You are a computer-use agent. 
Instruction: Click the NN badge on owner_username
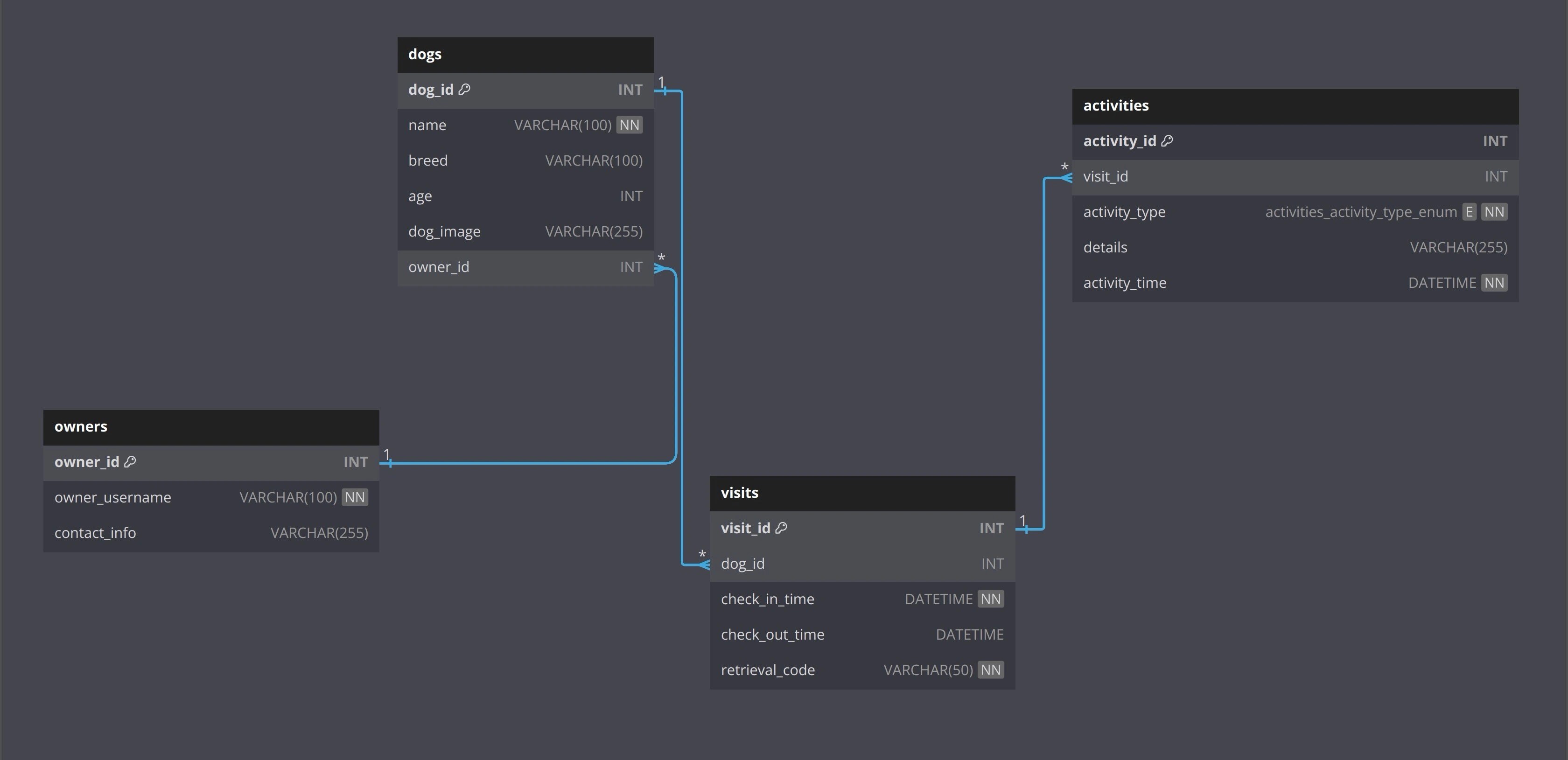355,498
